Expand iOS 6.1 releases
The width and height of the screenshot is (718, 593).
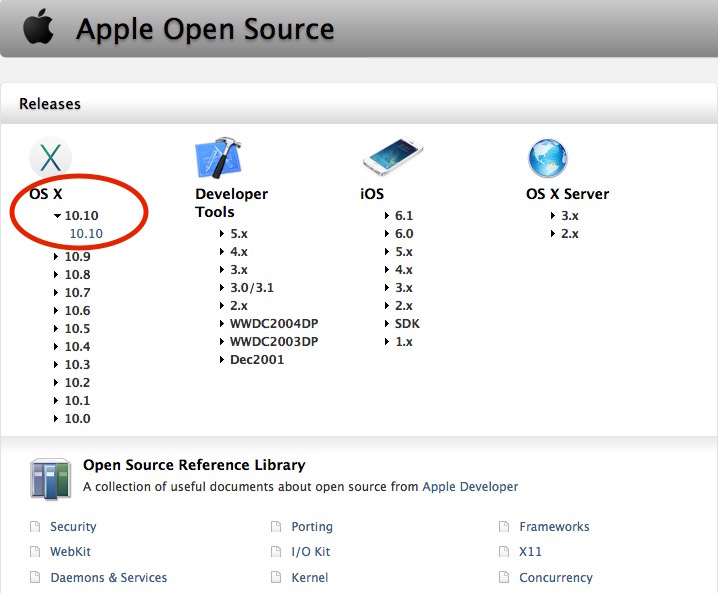click(387, 216)
